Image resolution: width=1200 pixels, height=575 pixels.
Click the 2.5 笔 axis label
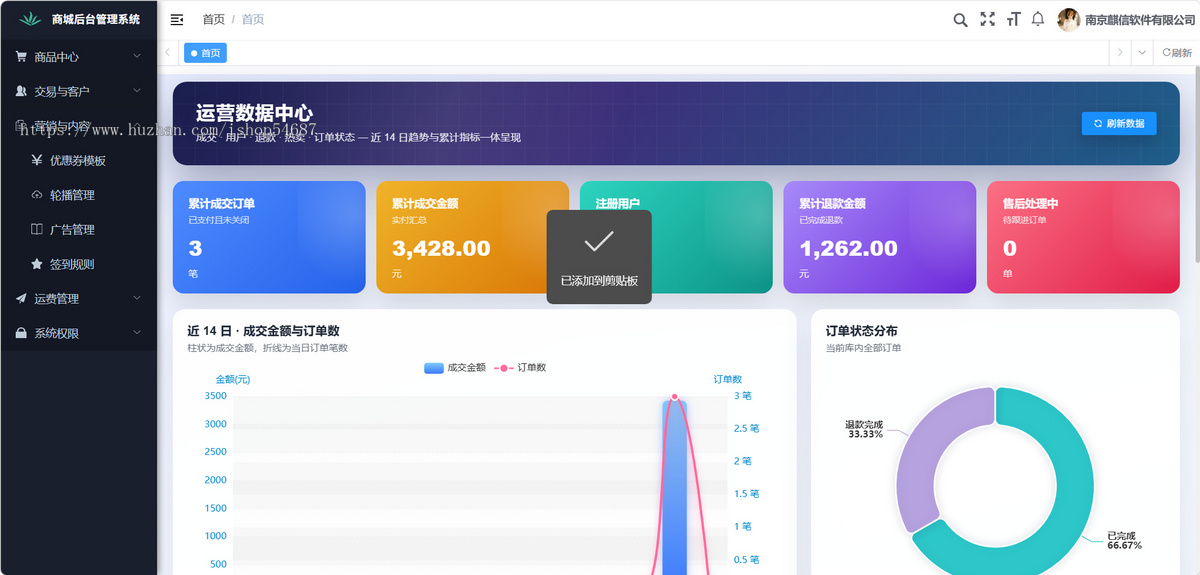point(746,428)
